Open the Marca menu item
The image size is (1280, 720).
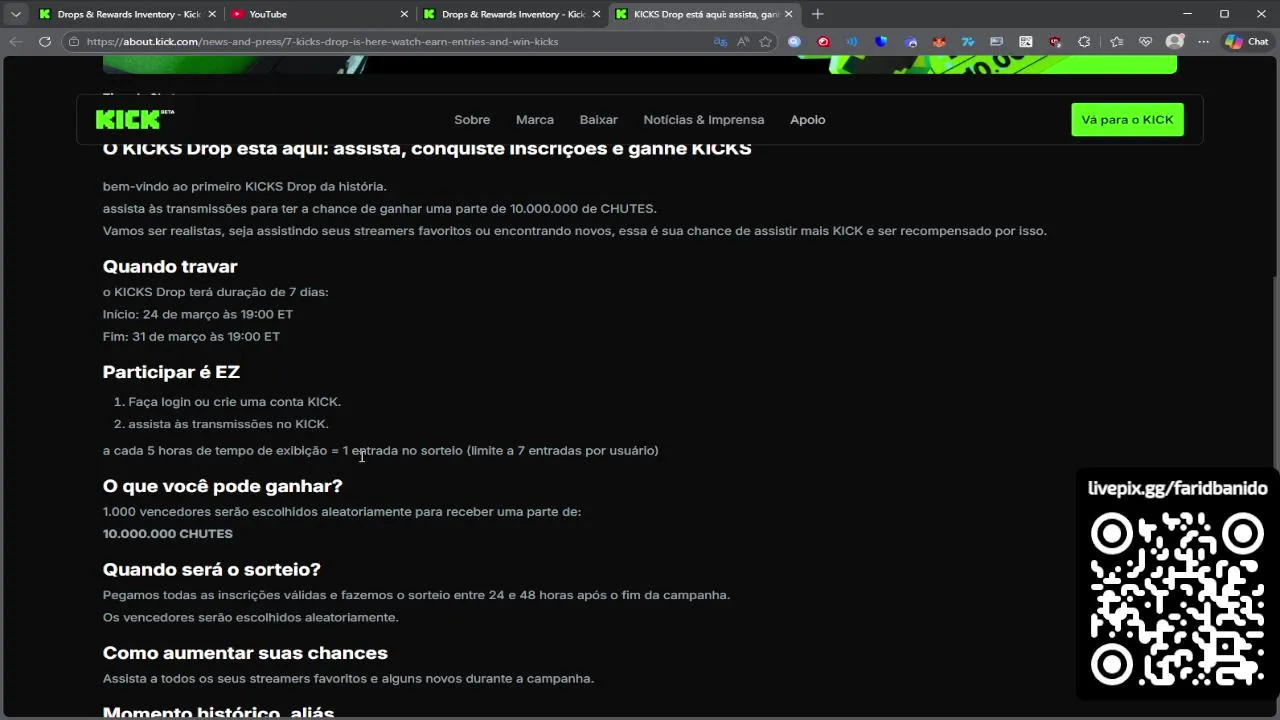point(535,120)
